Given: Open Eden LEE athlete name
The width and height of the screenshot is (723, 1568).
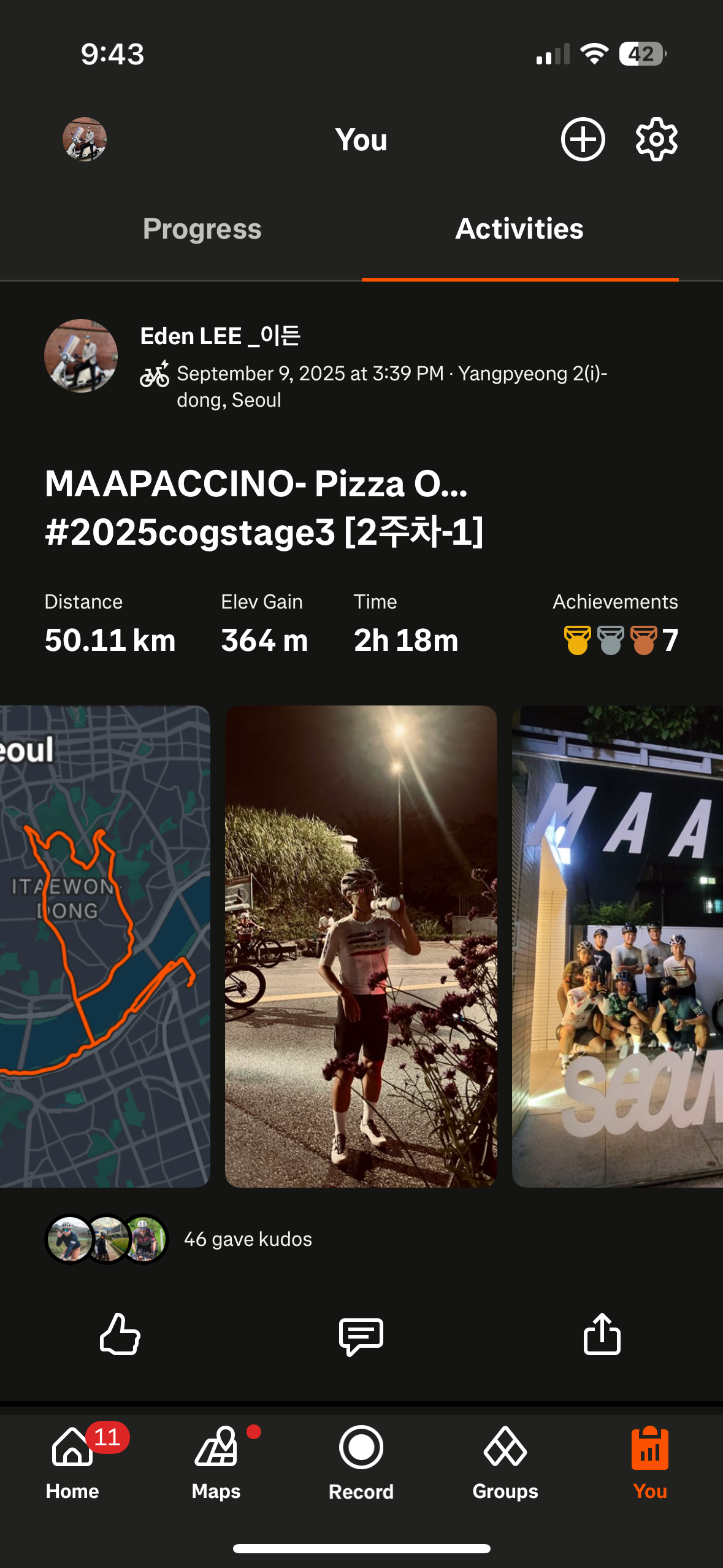Looking at the screenshot, I should click(220, 336).
